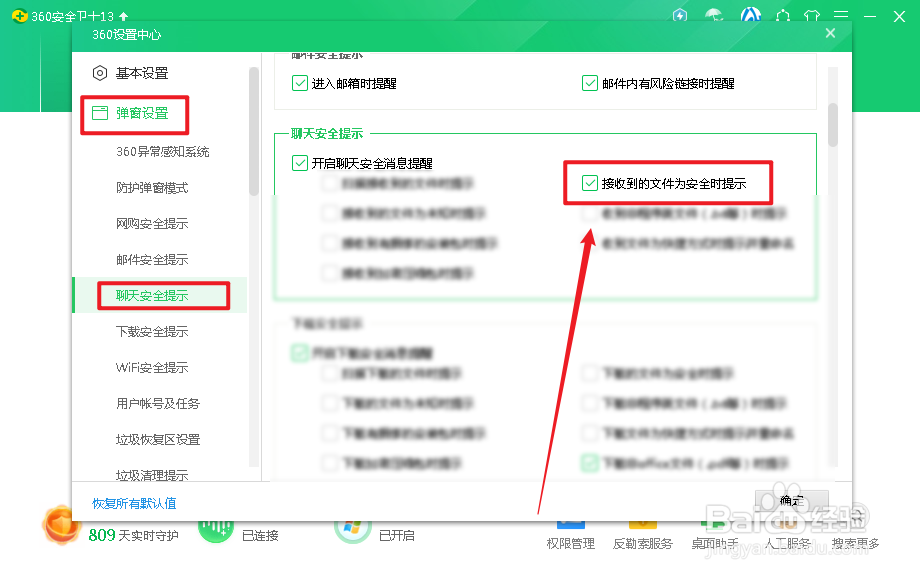
Task: Select the 弹窗设置 section
Action: pyautogui.click(x=142, y=113)
